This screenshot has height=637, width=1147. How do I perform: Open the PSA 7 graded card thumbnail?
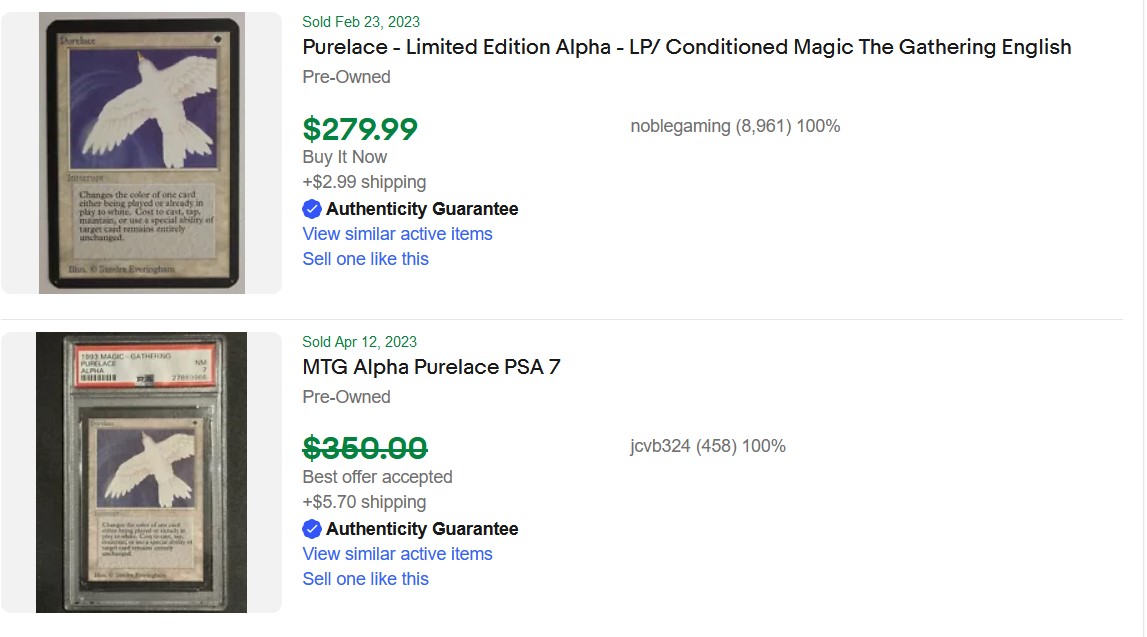[141, 472]
